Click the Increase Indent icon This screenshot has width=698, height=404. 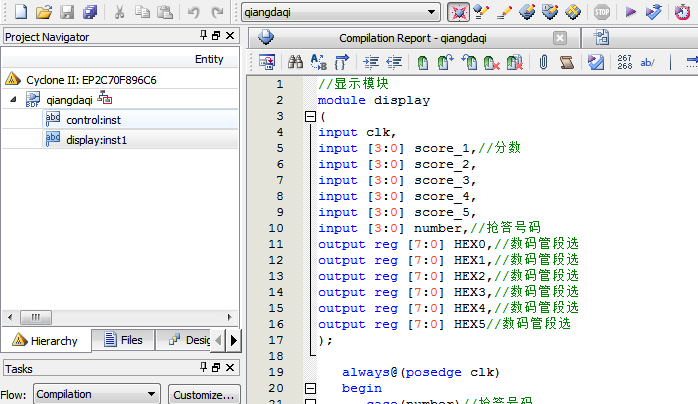(371, 62)
